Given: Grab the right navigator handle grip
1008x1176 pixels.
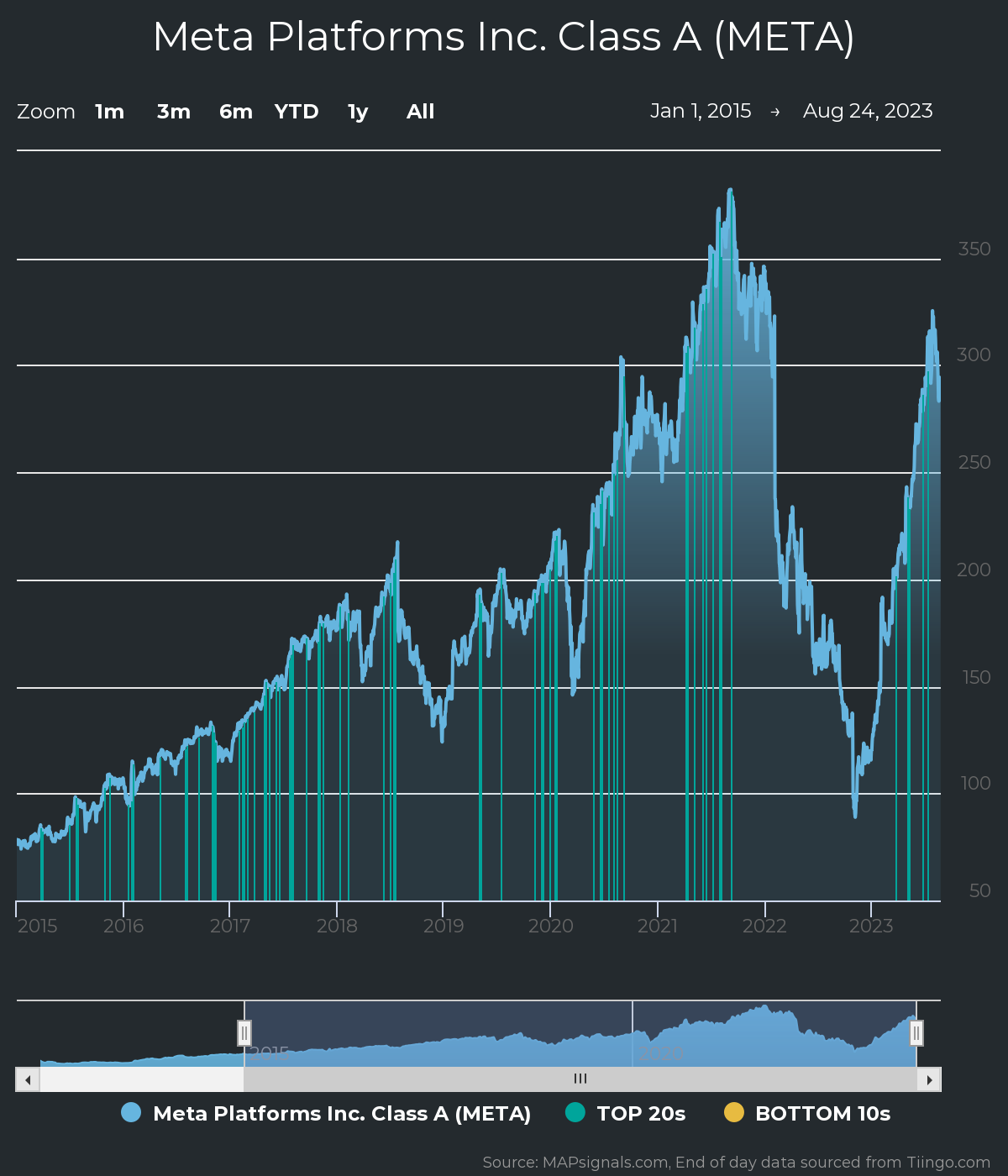Looking at the screenshot, I should [916, 1032].
